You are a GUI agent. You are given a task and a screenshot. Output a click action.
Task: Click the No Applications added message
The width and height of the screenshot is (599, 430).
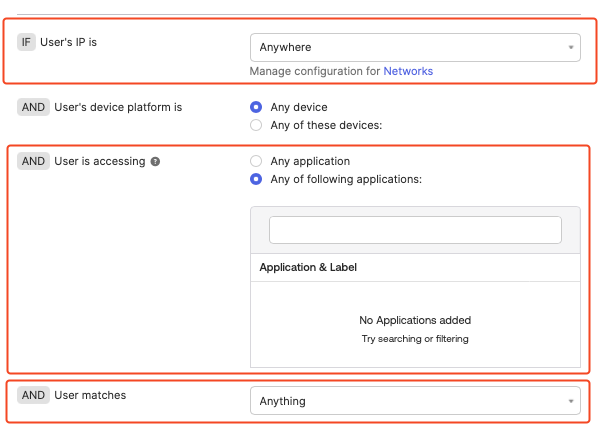pyautogui.click(x=415, y=320)
